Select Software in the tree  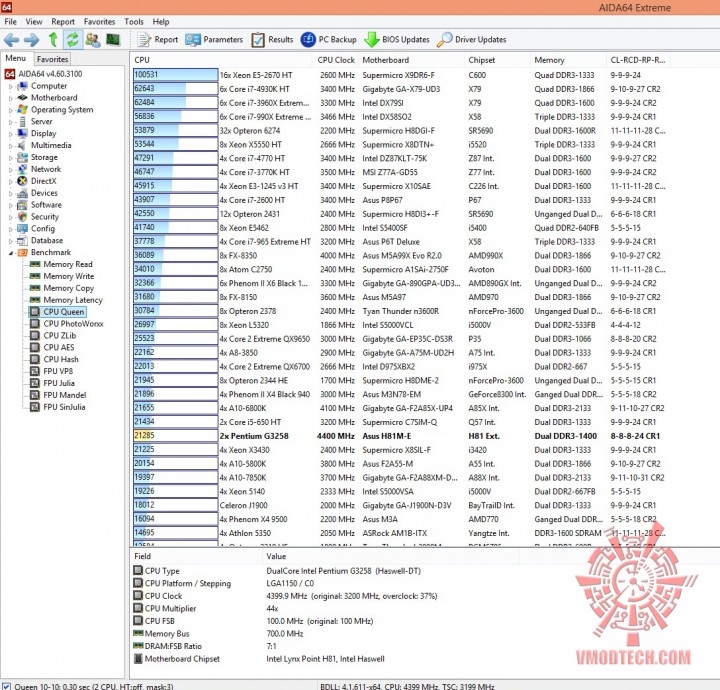pyautogui.click(x=46, y=205)
